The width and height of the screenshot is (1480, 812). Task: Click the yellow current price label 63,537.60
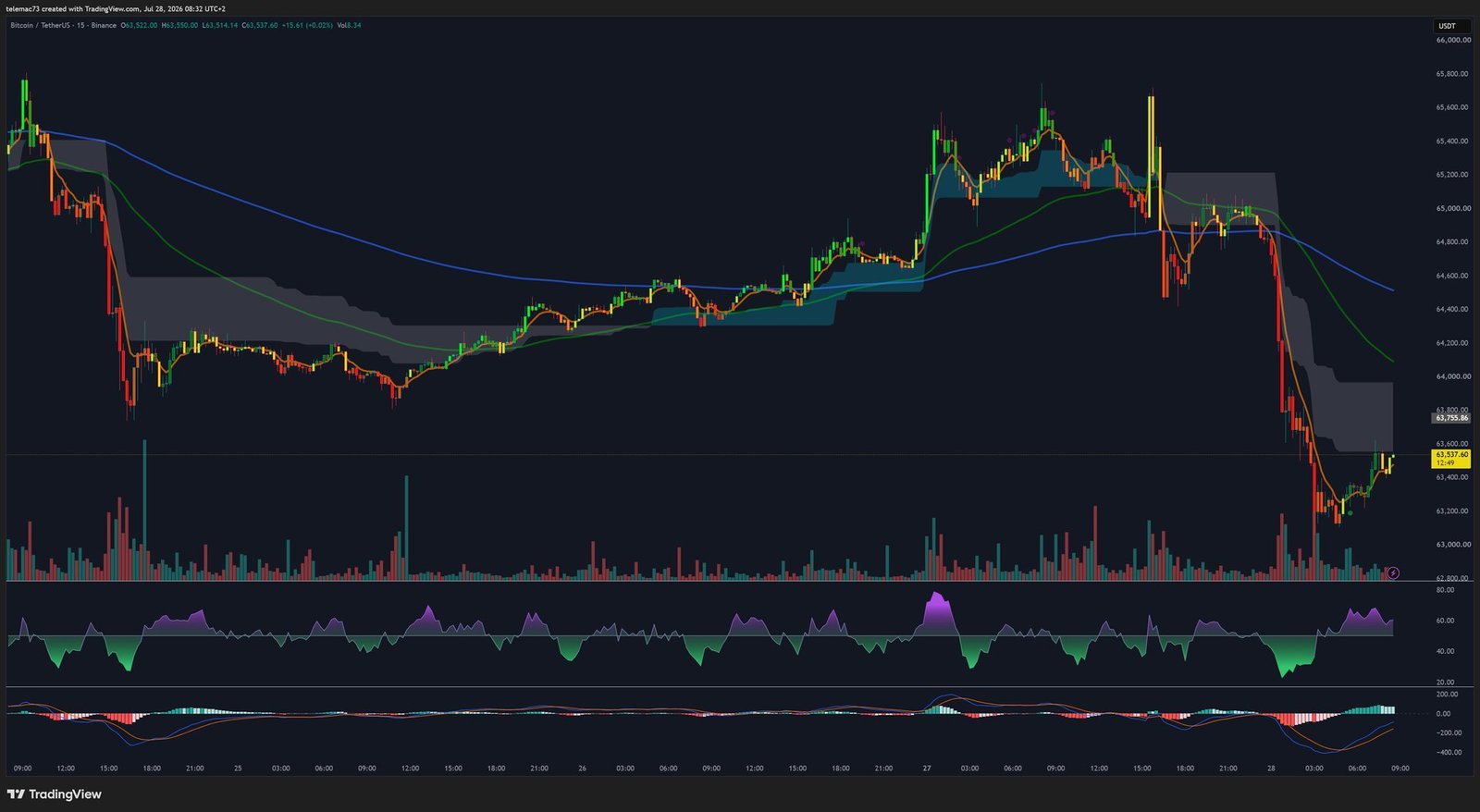point(1451,459)
